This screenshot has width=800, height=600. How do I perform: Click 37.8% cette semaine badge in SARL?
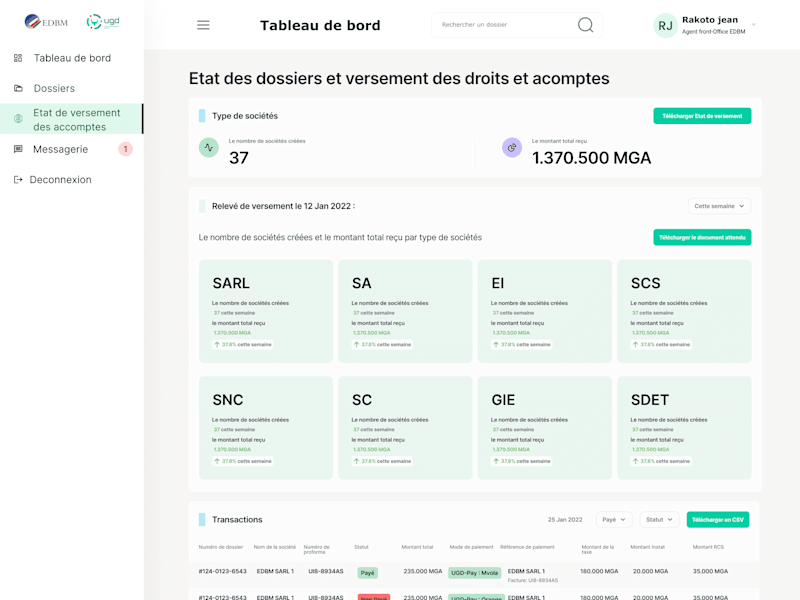point(243,344)
